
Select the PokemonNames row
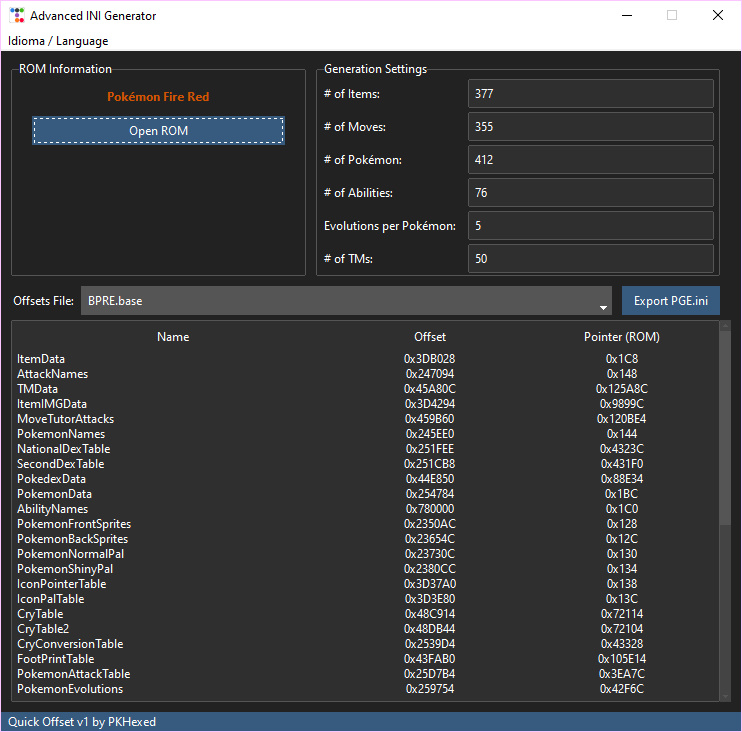pos(61,434)
